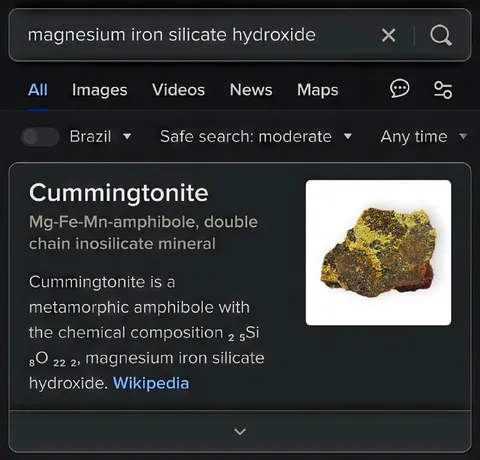The height and width of the screenshot is (460, 480).
Task: Switch to the Images tab
Action: click(100, 90)
